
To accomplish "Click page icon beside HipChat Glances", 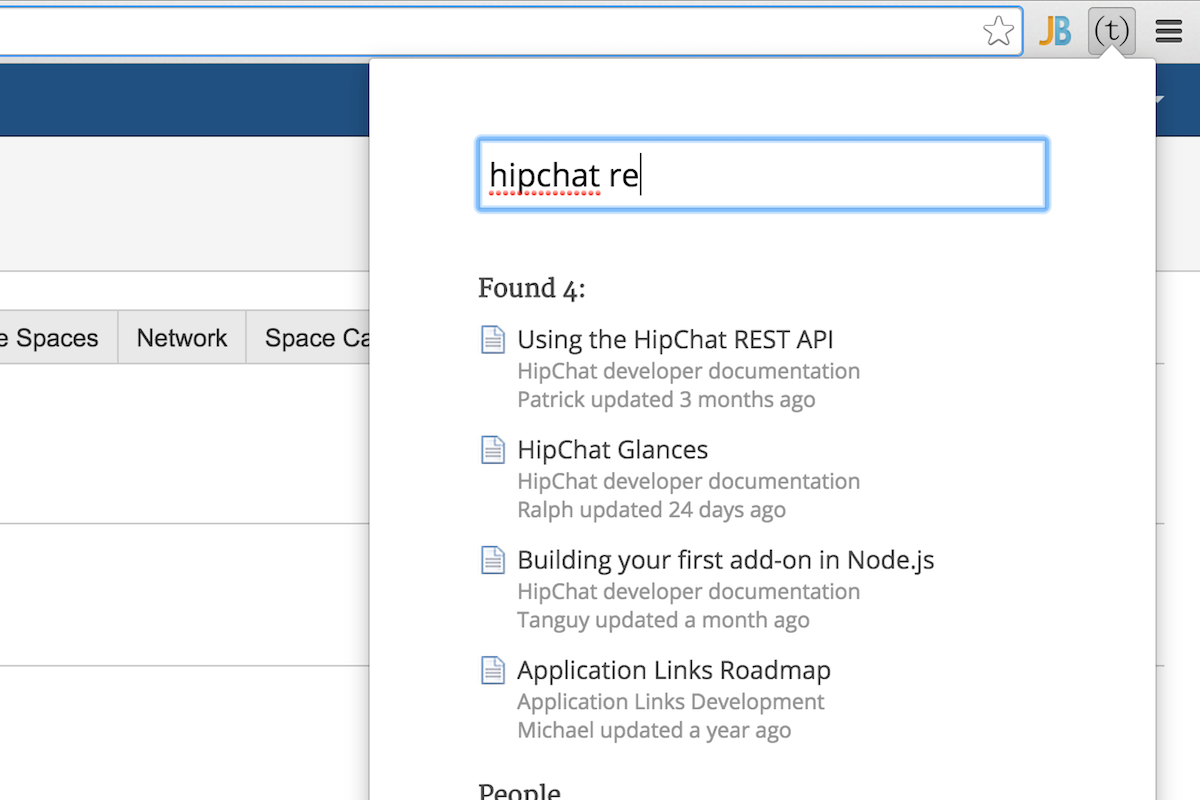I will tap(493, 450).
